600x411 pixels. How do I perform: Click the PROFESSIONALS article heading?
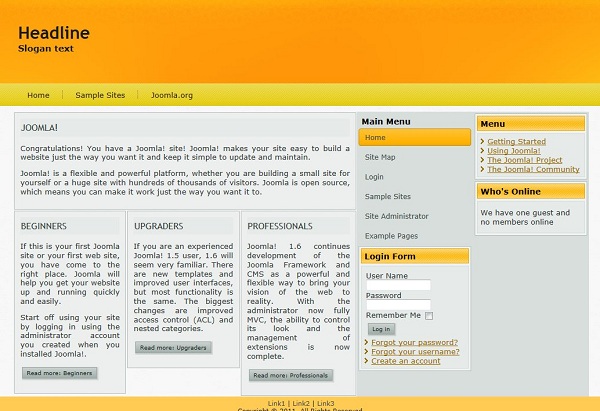pos(280,226)
